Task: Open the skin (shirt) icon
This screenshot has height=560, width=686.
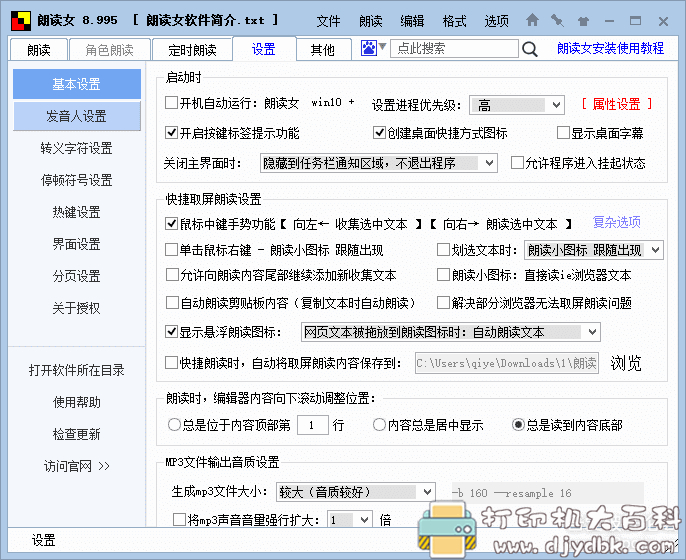Action: coord(583,21)
